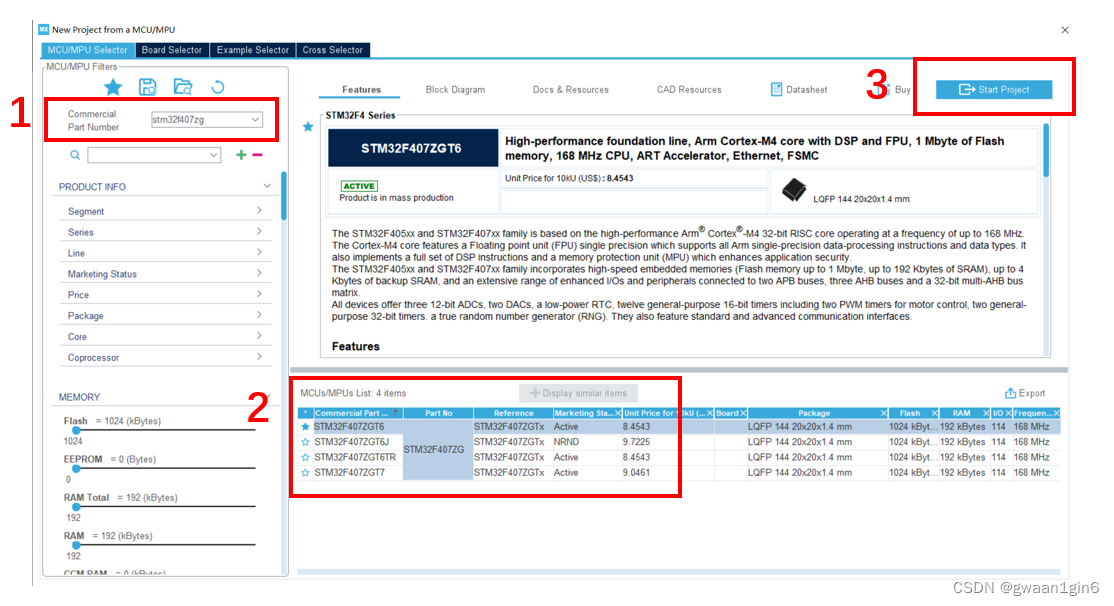Click the Export icon above the MCU list

1010,393
